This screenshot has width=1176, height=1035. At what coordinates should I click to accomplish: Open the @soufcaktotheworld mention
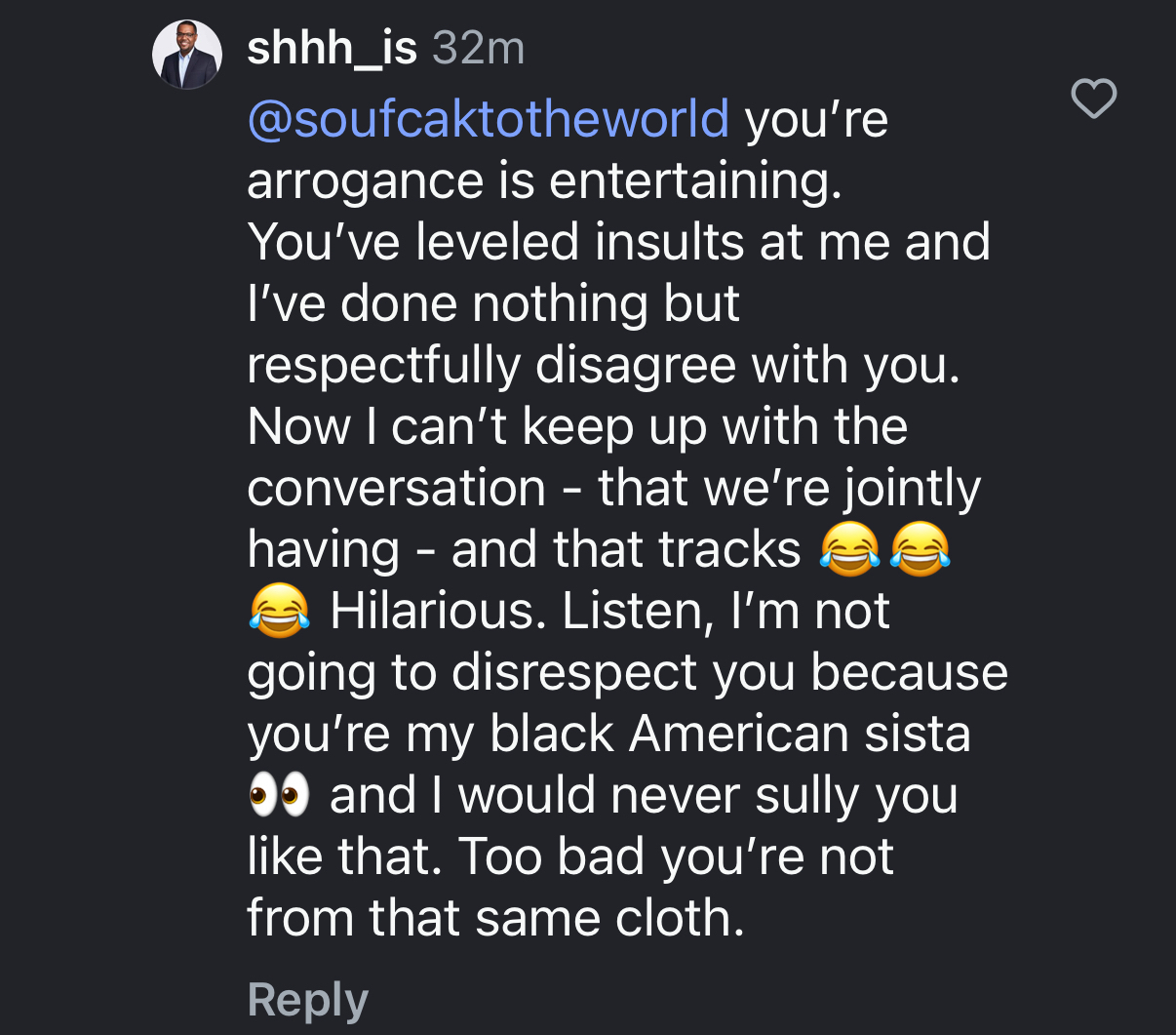coord(488,119)
